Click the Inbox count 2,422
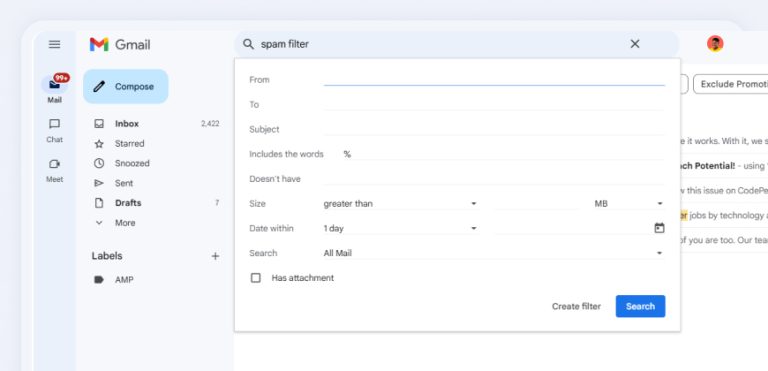Image resolution: width=768 pixels, height=371 pixels. coord(210,124)
